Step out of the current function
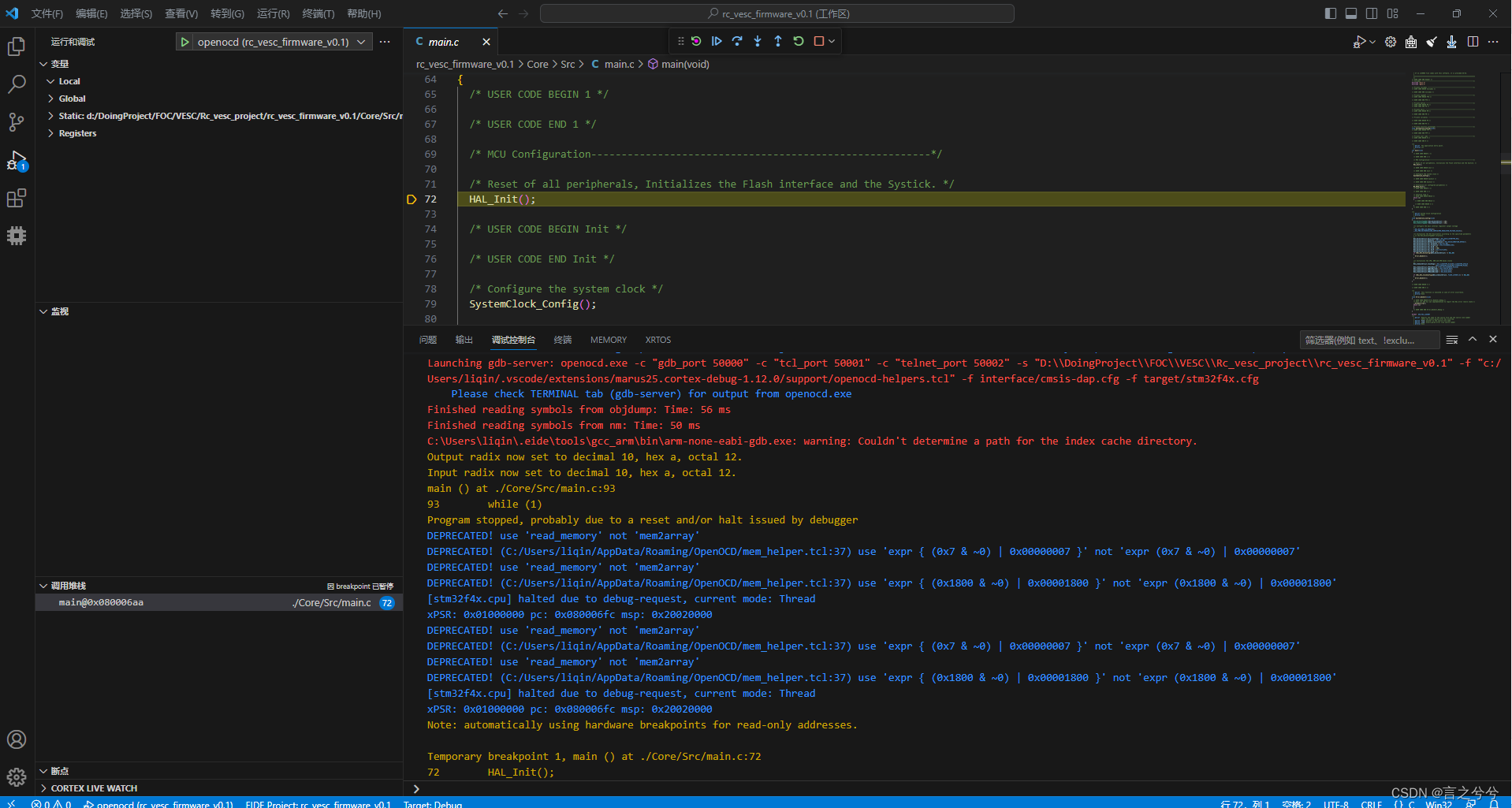 click(x=778, y=41)
